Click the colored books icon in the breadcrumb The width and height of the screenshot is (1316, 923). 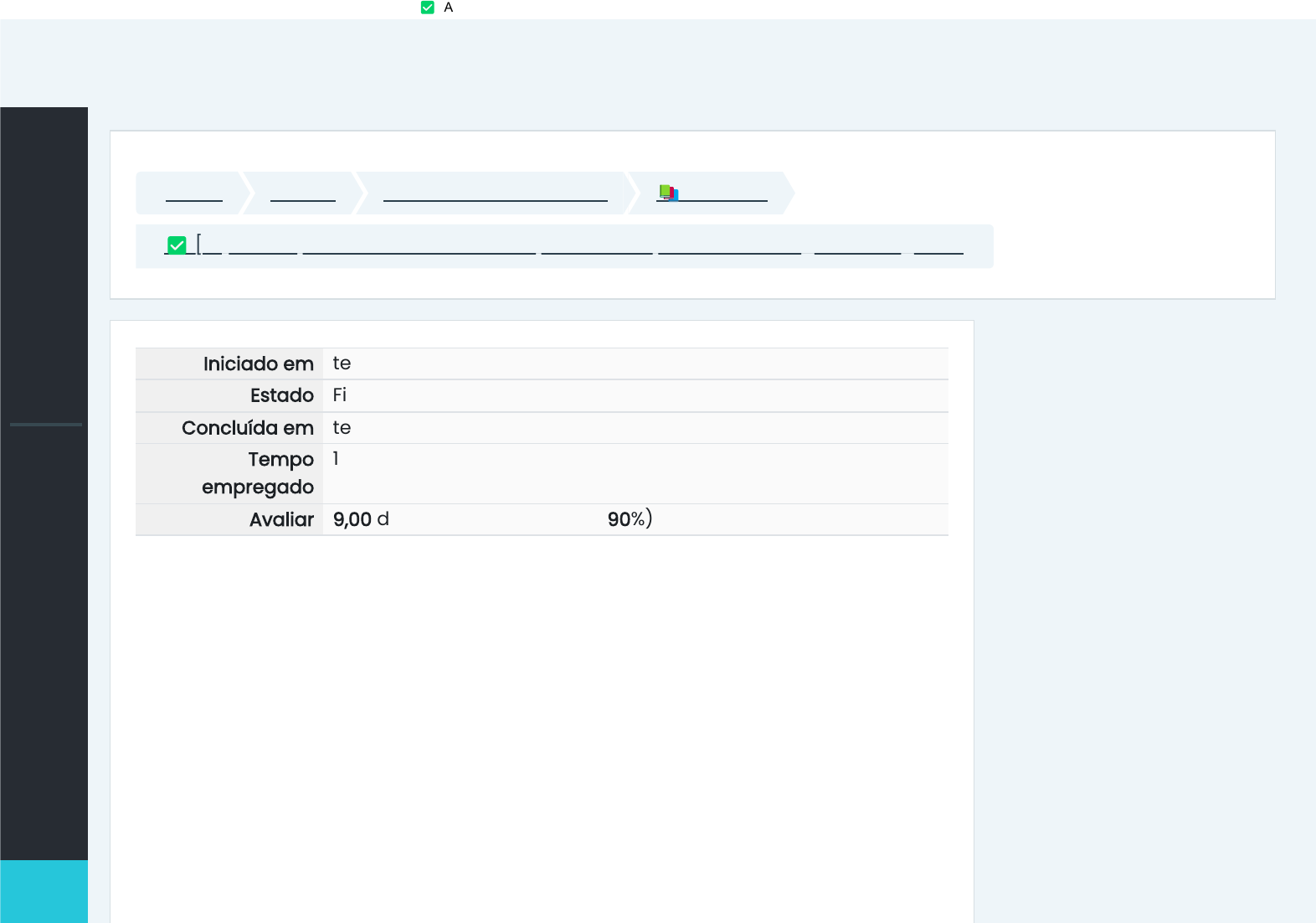pos(668,193)
